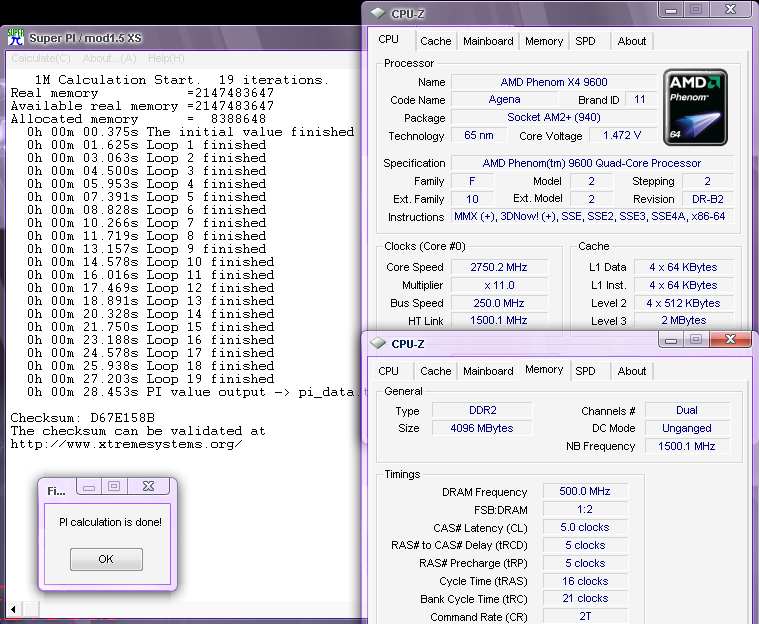
Task: Click the DC Mode value 'Unganged'
Action: [x=686, y=428]
